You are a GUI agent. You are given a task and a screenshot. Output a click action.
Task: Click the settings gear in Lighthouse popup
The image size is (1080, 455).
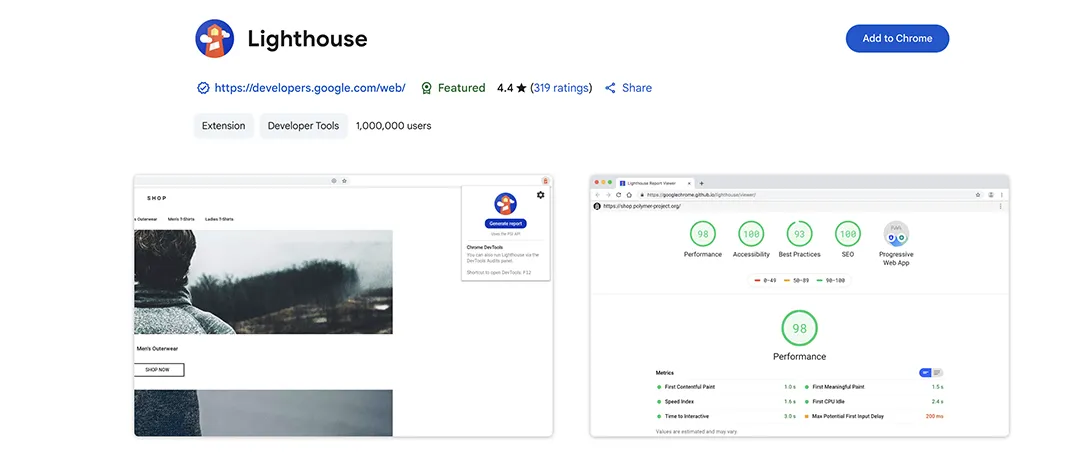click(541, 195)
